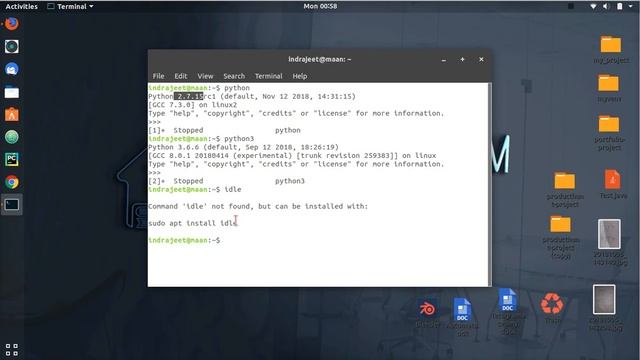The height and width of the screenshot is (360, 640).
Task: Select the Terminal icon in the dock
Action: (x=12, y=204)
